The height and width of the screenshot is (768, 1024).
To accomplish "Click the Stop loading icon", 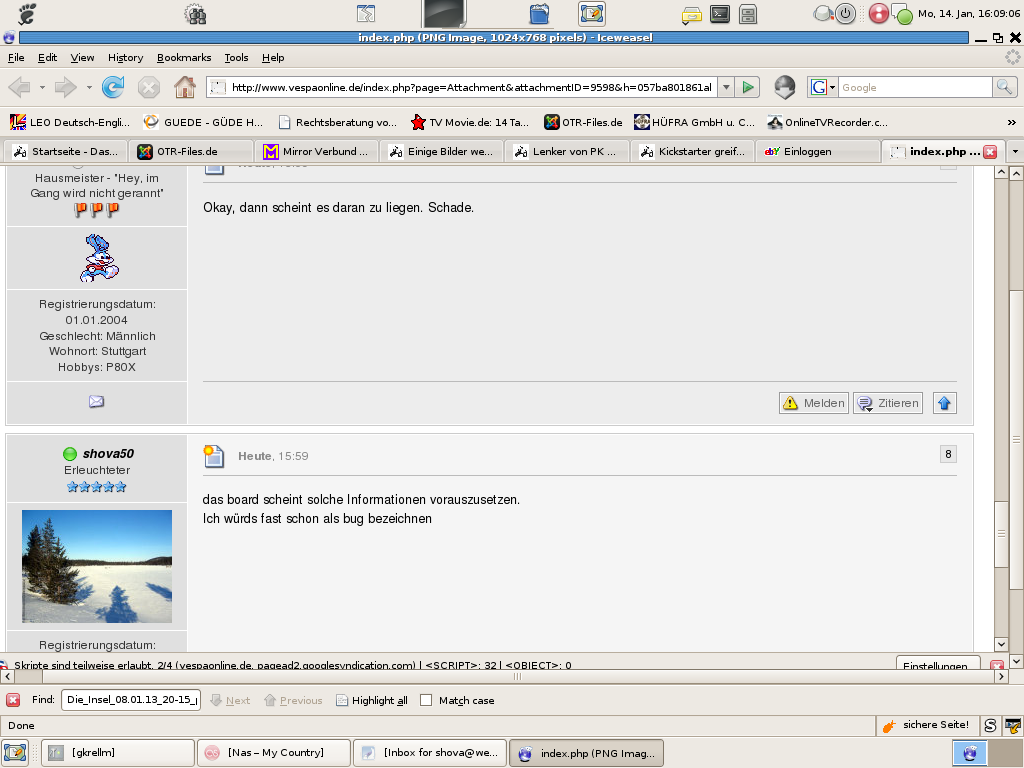I will pyautogui.click(x=149, y=88).
